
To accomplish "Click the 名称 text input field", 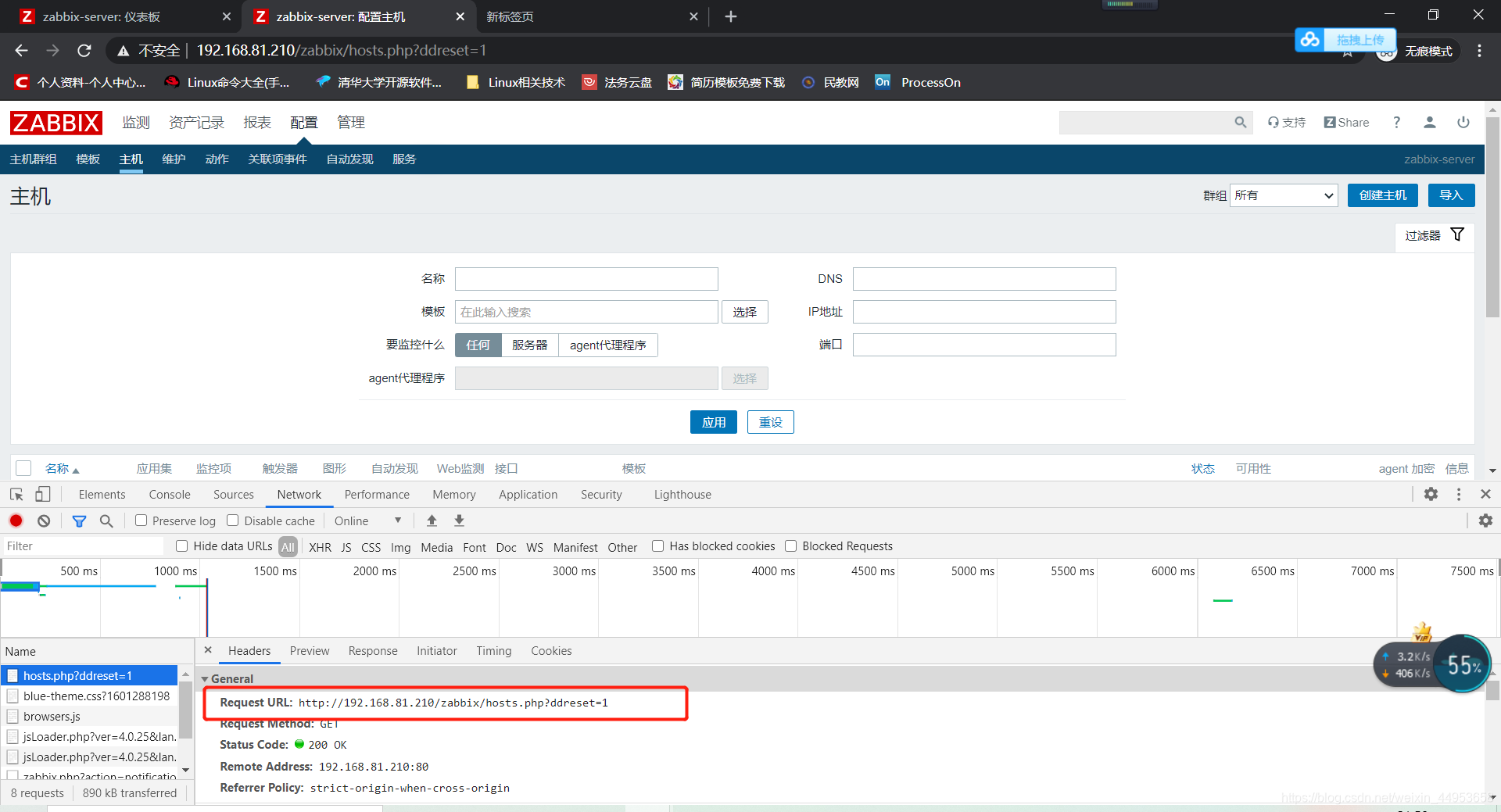I will click(x=586, y=279).
